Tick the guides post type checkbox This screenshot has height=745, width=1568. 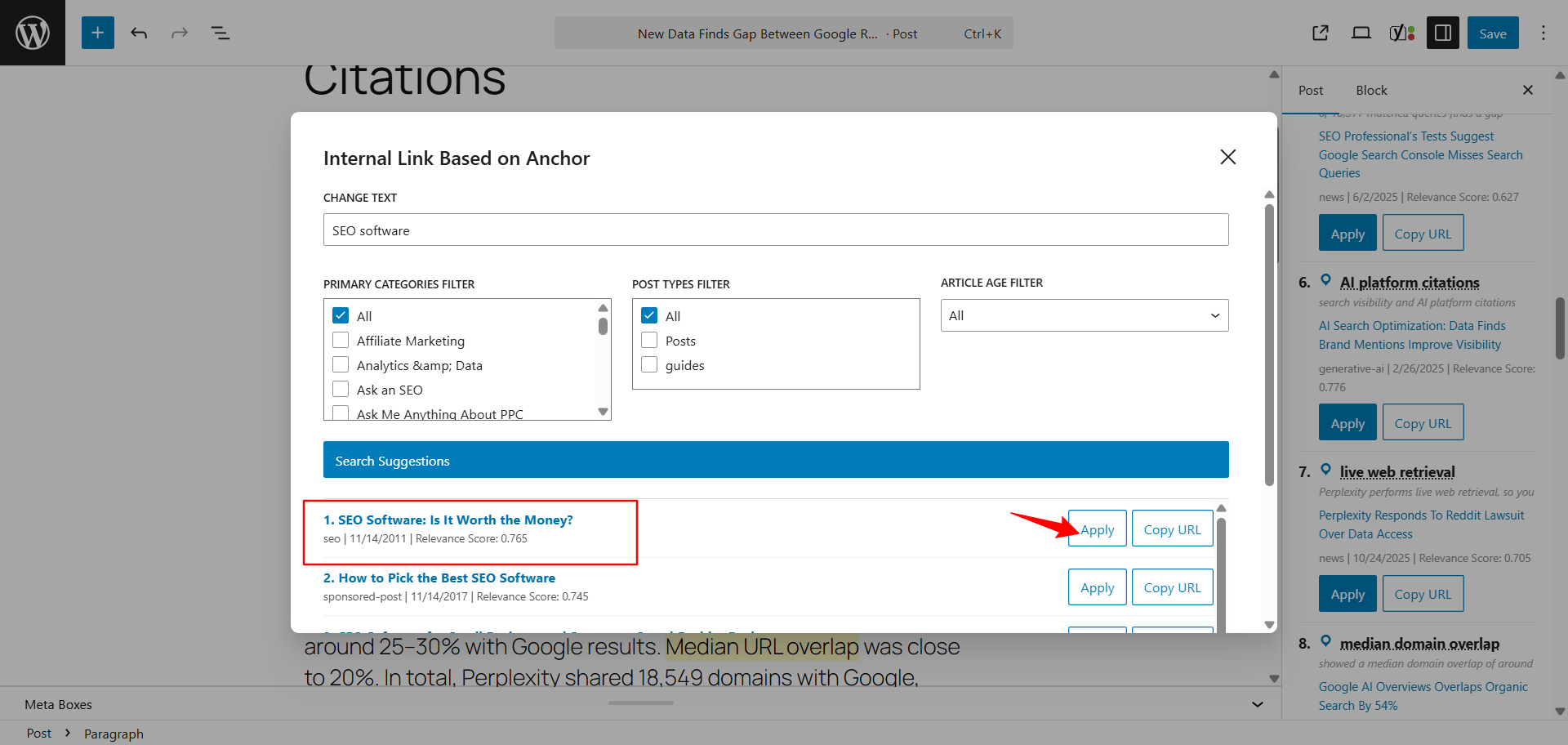pos(649,365)
